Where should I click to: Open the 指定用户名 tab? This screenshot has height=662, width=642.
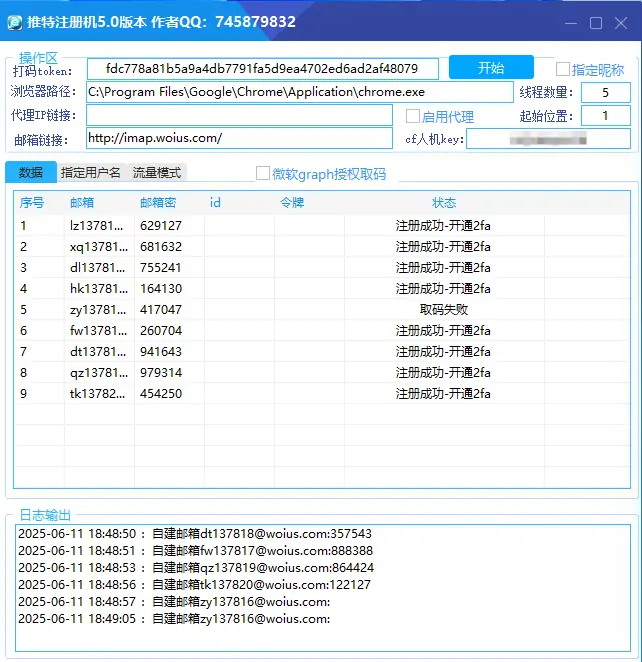coord(91,172)
